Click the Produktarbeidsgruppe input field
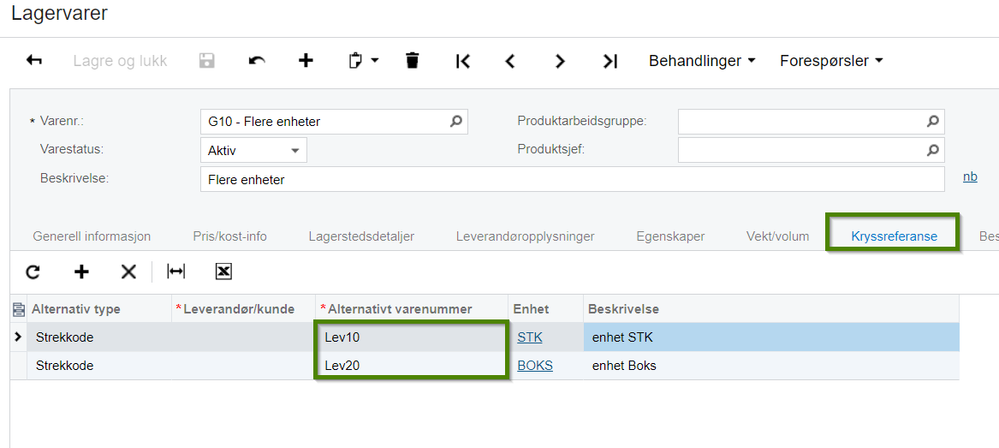 [x=811, y=121]
